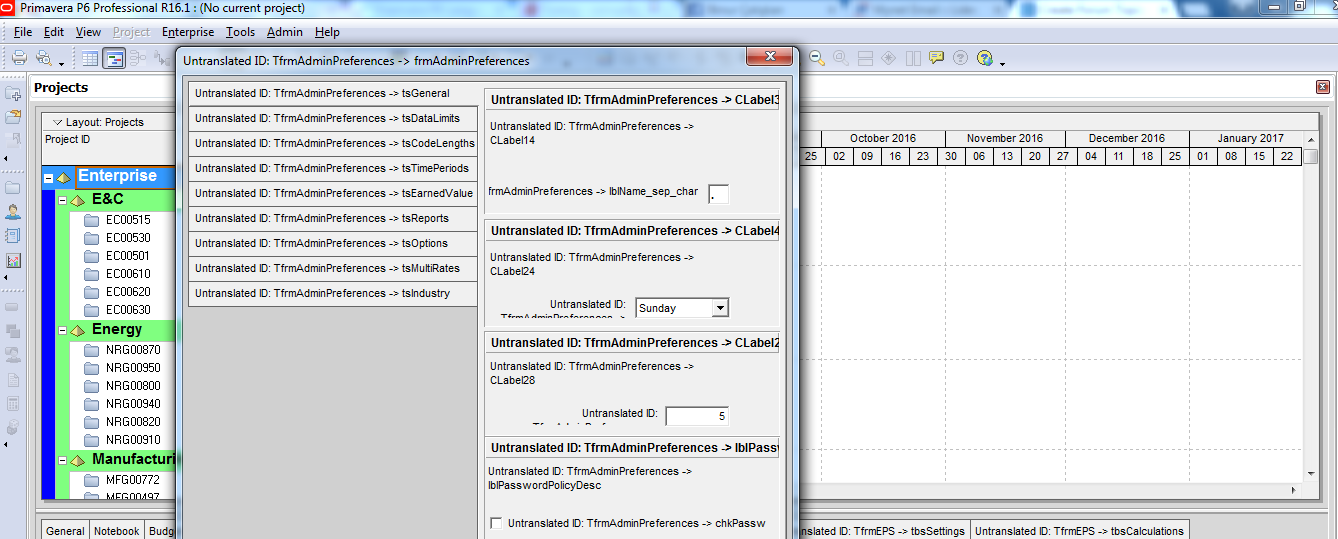The height and width of the screenshot is (539, 1338).
Task: Click the October 2016 timescale header
Action: (x=883, y=138)
